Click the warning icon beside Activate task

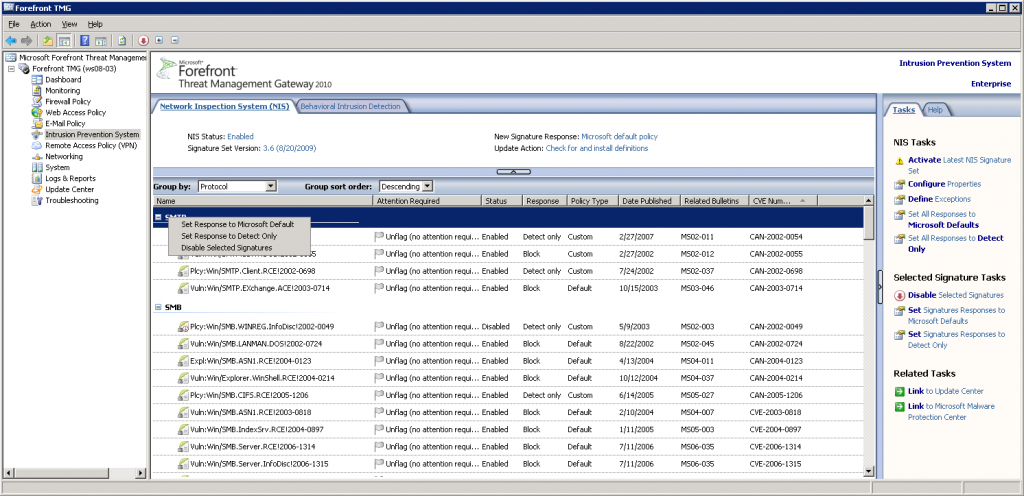(x=899, y=161)
